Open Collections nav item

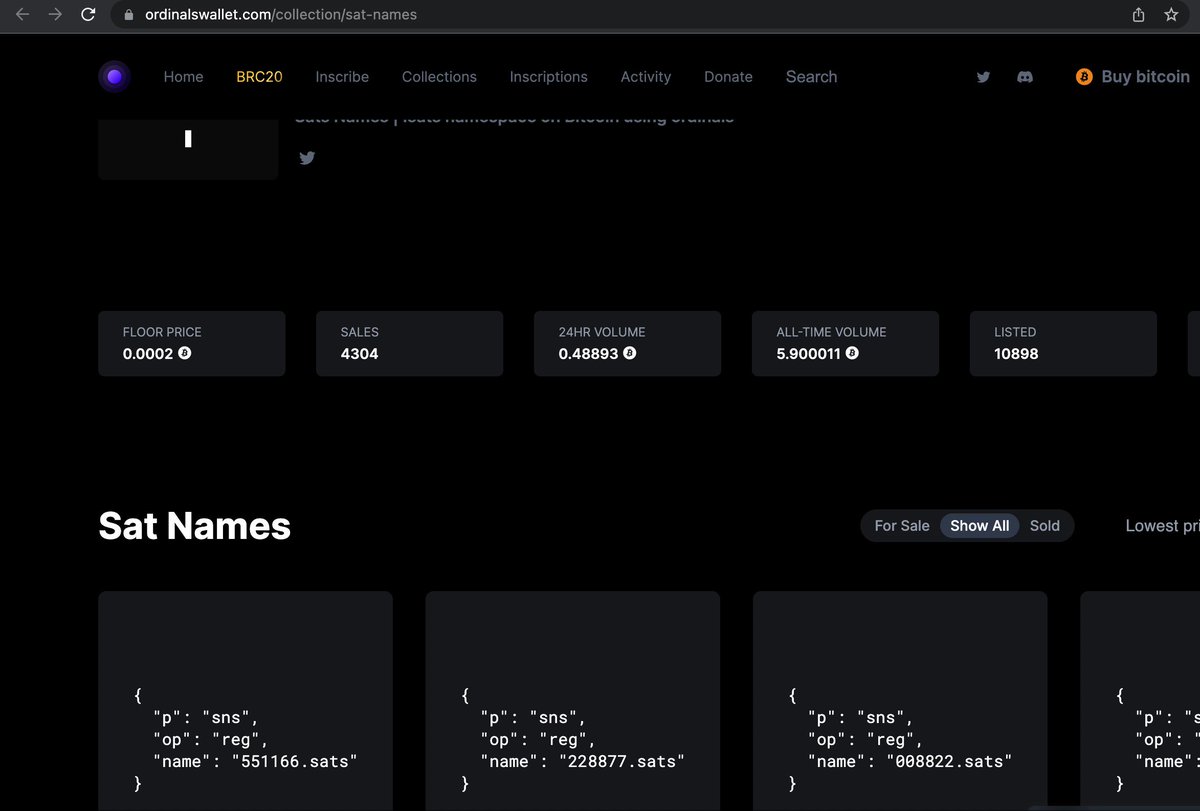pyautogui.click(x=439, y=77)
